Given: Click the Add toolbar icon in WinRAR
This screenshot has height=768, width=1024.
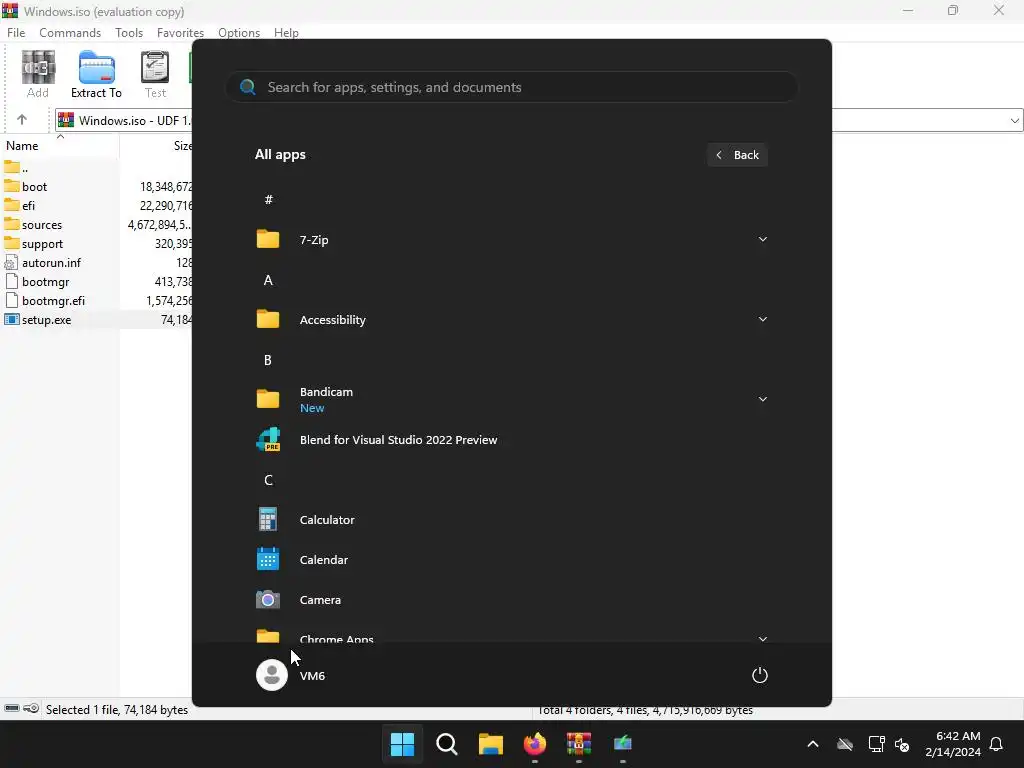Looking at the screenshot, I should (x=38, y=74).
